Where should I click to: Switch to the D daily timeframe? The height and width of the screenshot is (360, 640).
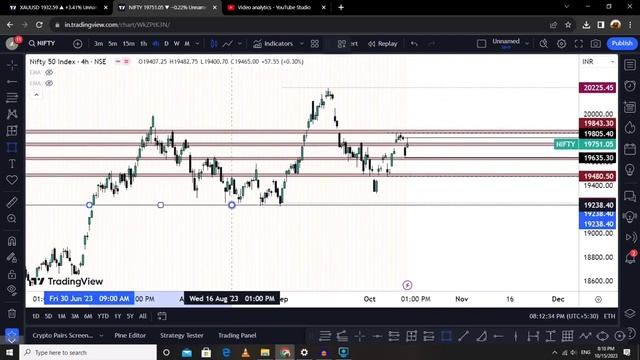point(166,44)
